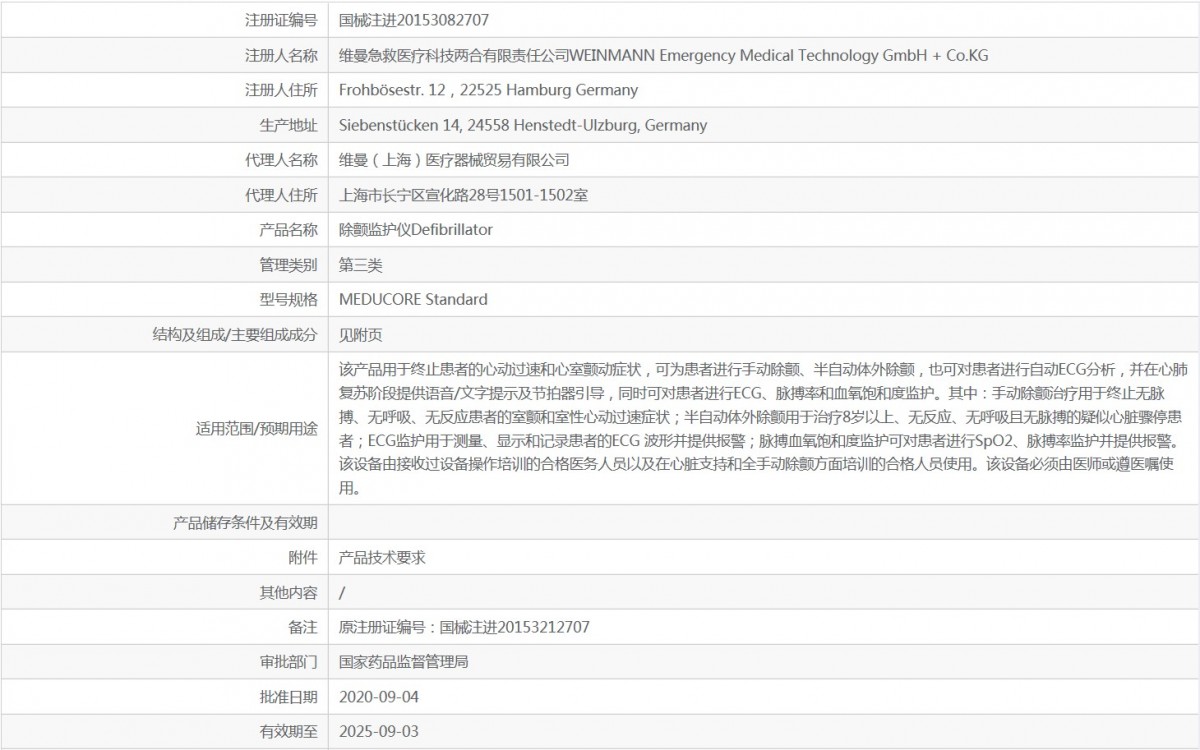Viewport: 1200px width, 750px height.
Task: Open the 产品技术要求 attachment
Action: point(382,557)
